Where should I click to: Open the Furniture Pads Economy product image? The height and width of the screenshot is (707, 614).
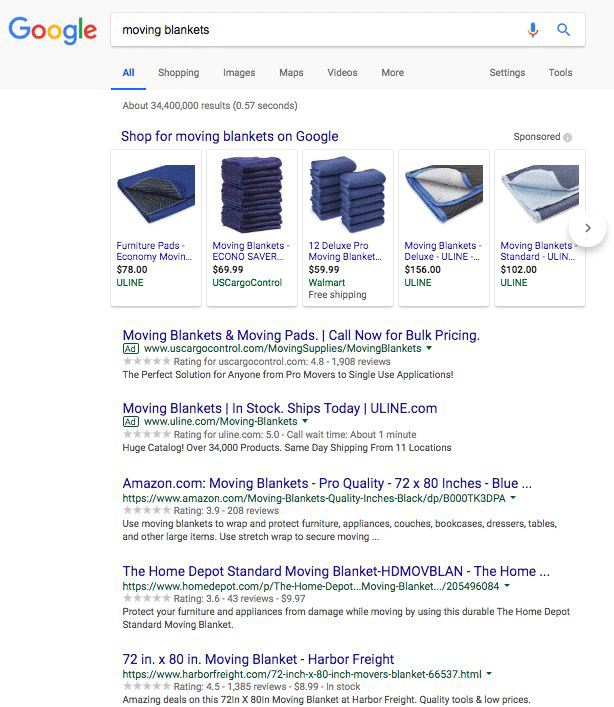coord(156,194)
